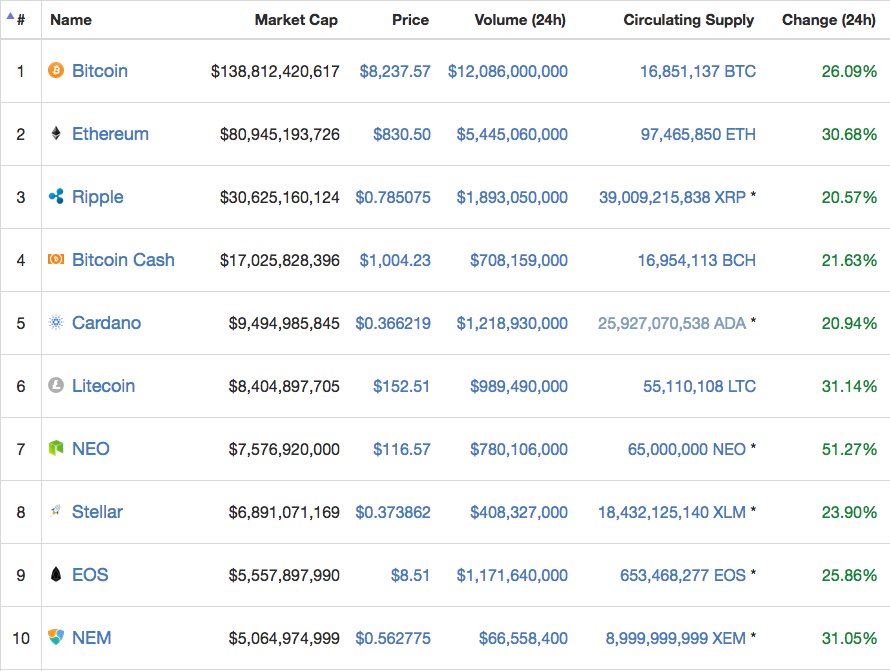This screenshot has height=671, width=890.
Task: Sort by rank using # column arrow
Action: 10,16
